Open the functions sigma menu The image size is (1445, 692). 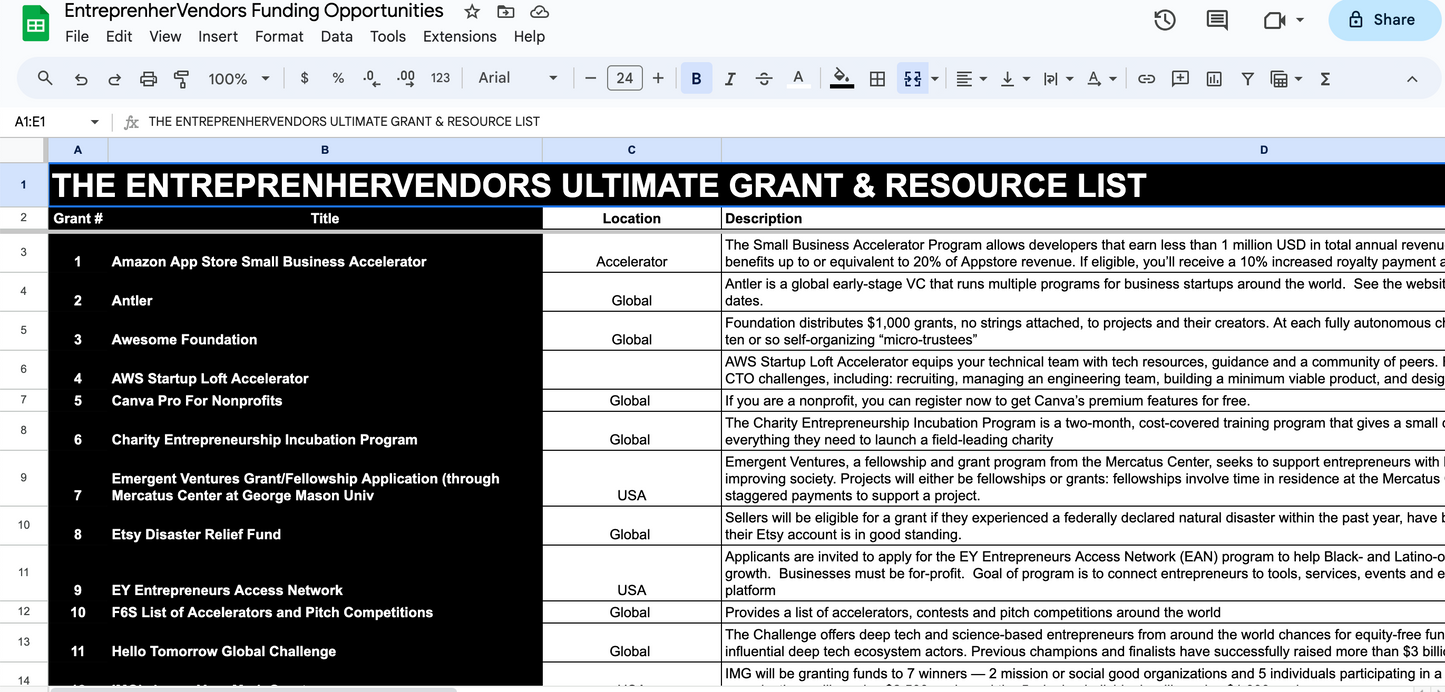pos(1325,78)
